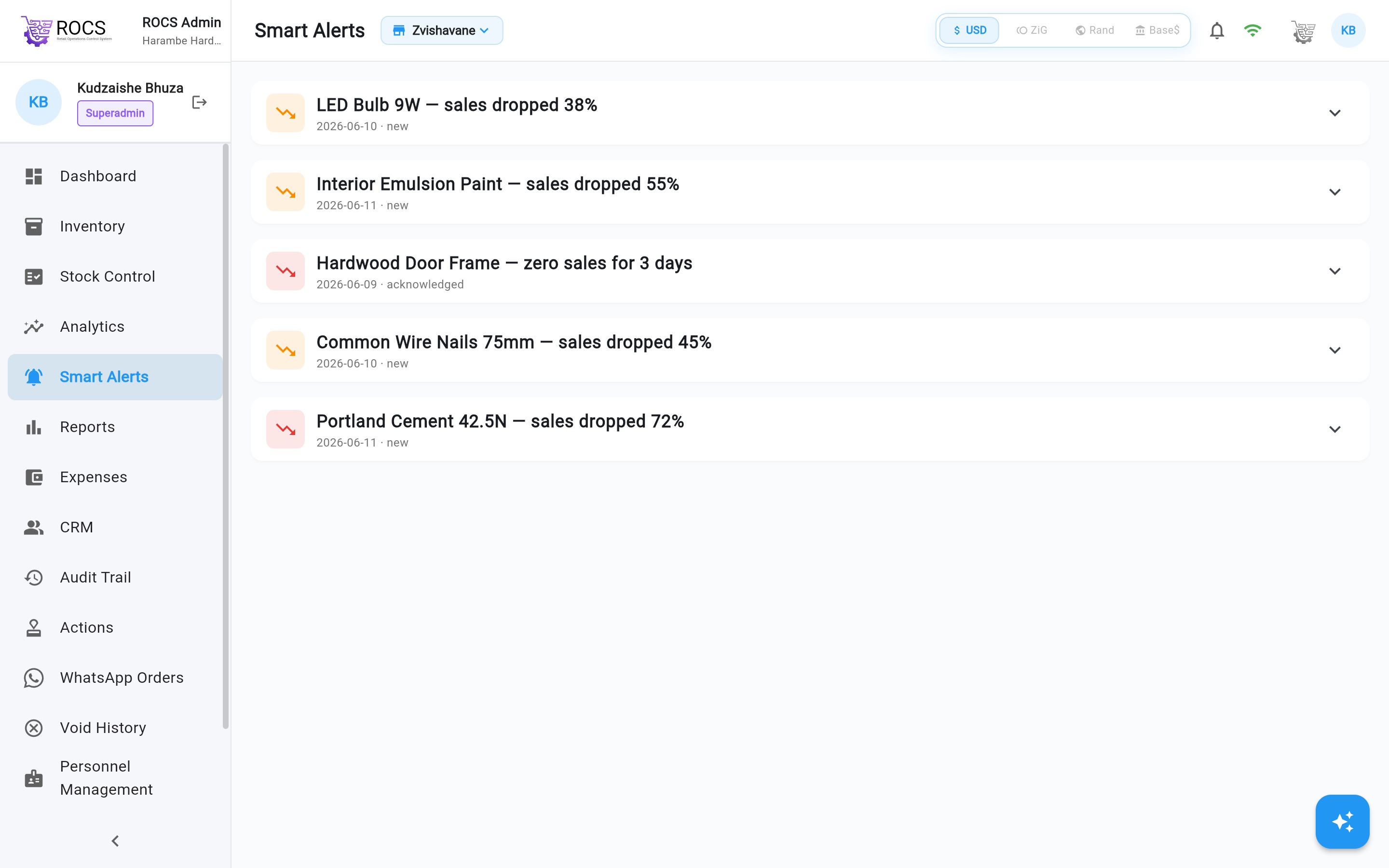Click the Inventory box icon
Screen dimensions: 1389x868
tap(34, 226)
